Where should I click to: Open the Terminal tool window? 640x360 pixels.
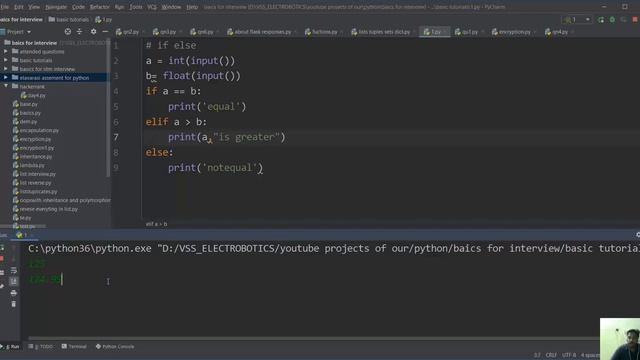pos(74,347)
